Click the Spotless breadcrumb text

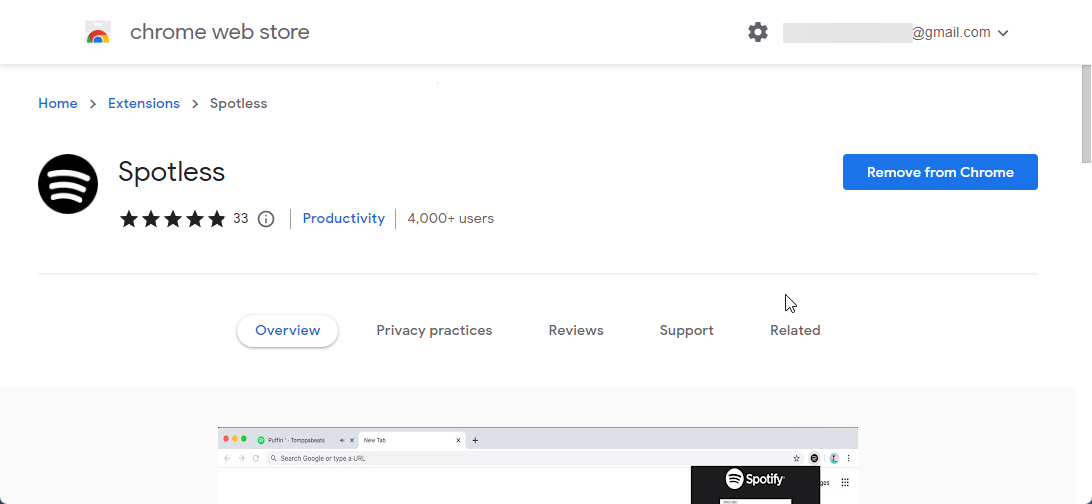[x=238, y=103]
